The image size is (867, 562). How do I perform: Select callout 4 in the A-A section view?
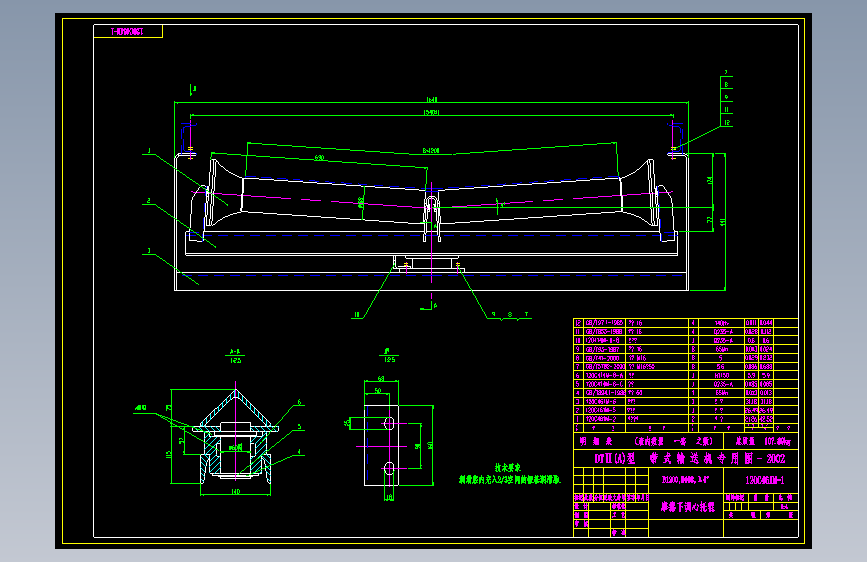pyautogui.click(x=299, y=452)
